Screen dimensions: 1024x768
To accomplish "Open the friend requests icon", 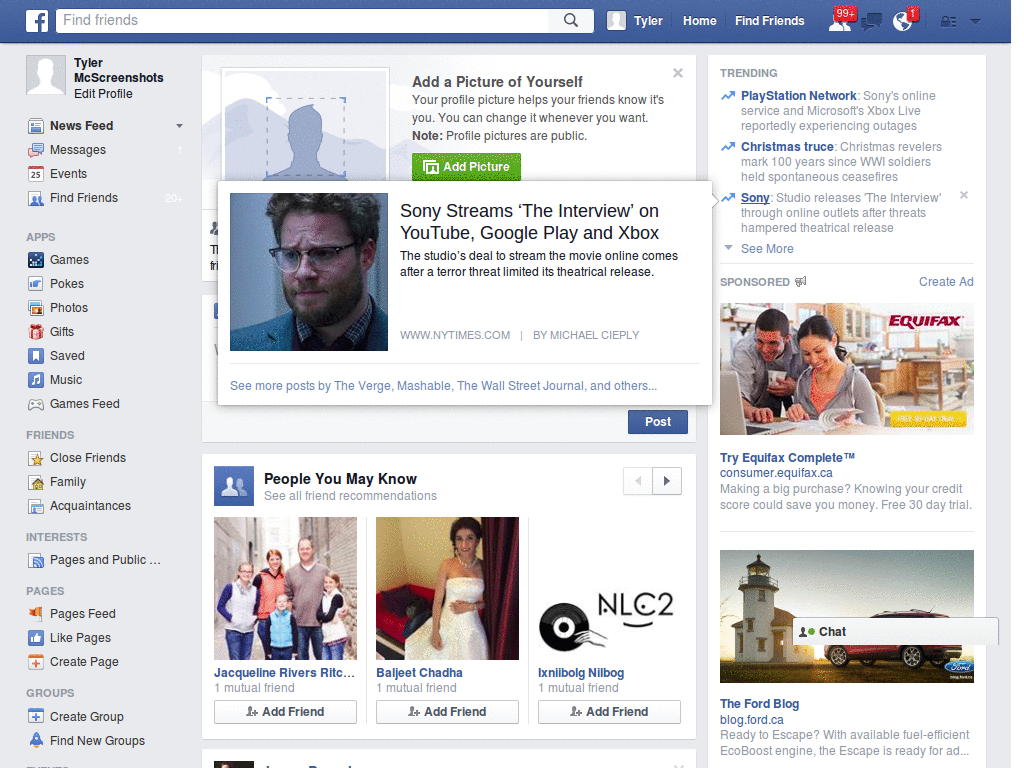I will (x=838, y=20).
